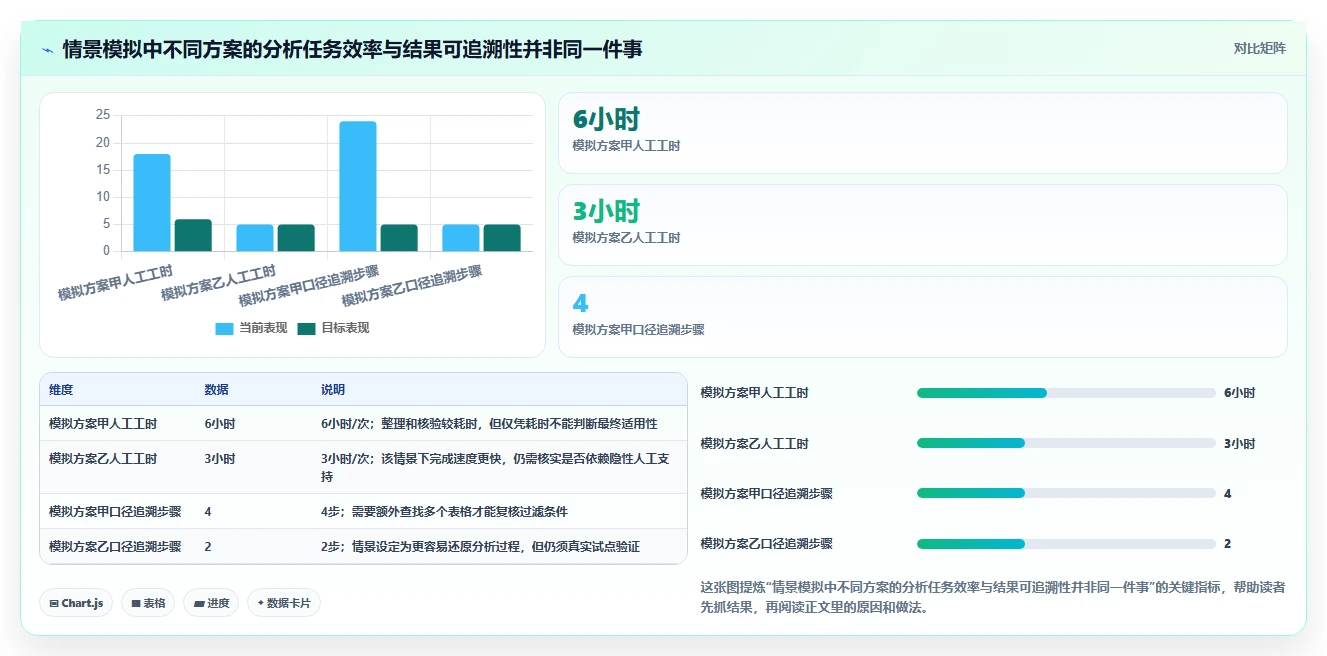This screenshot has height=656, width=1327.
Task: Click the 数据 table column header
Action: click(216, 390)
